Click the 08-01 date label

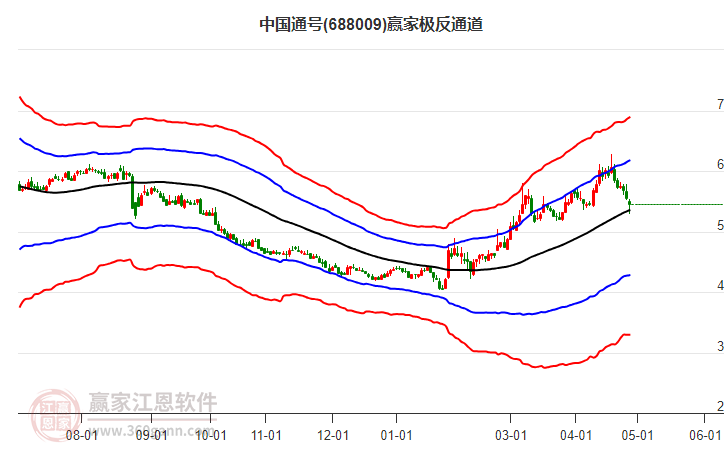click(81, 436)
